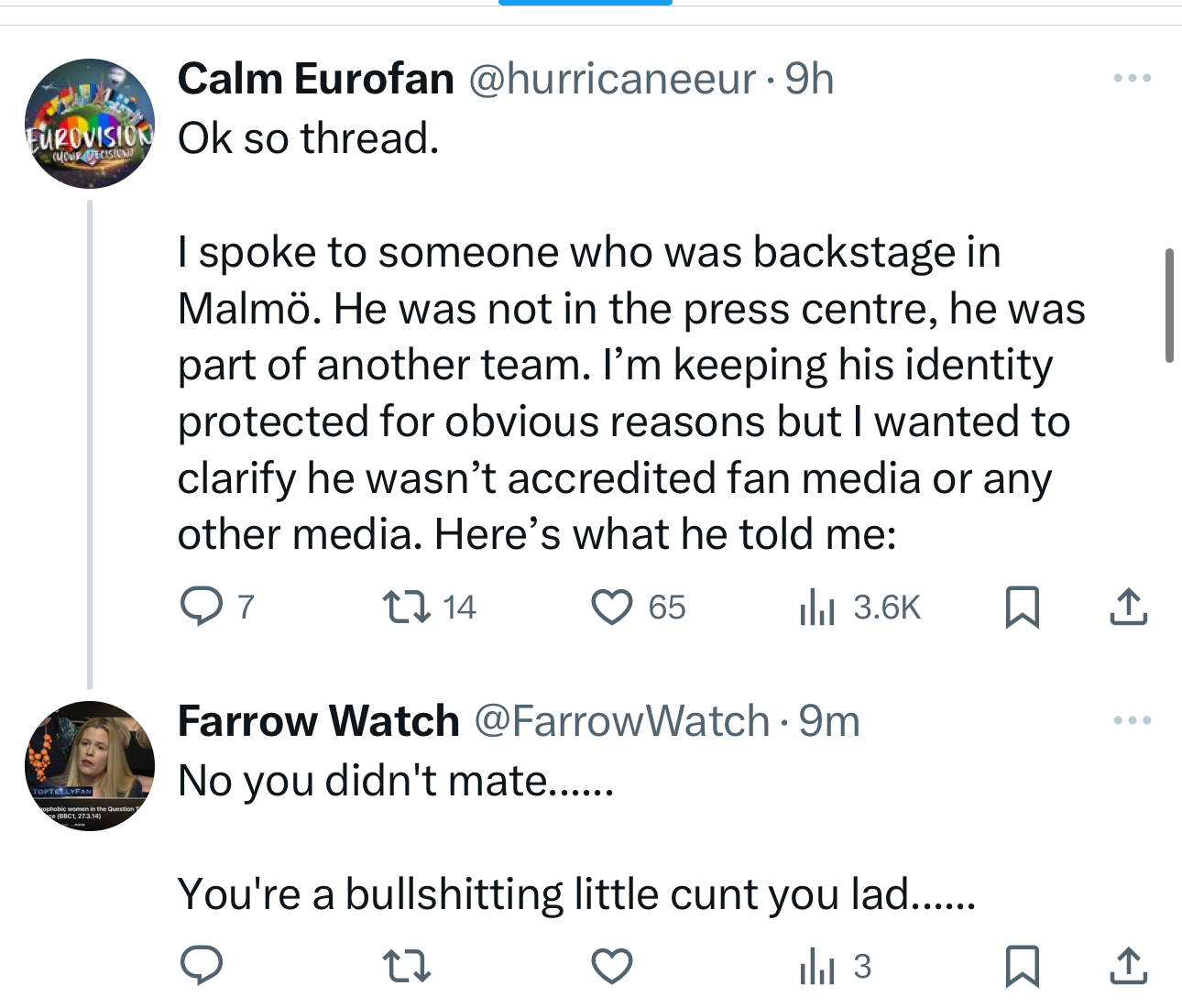The image size is (1182, 1008).
Task: Reply to Calm Eurofan's tweet
Action: click(202, 607)
